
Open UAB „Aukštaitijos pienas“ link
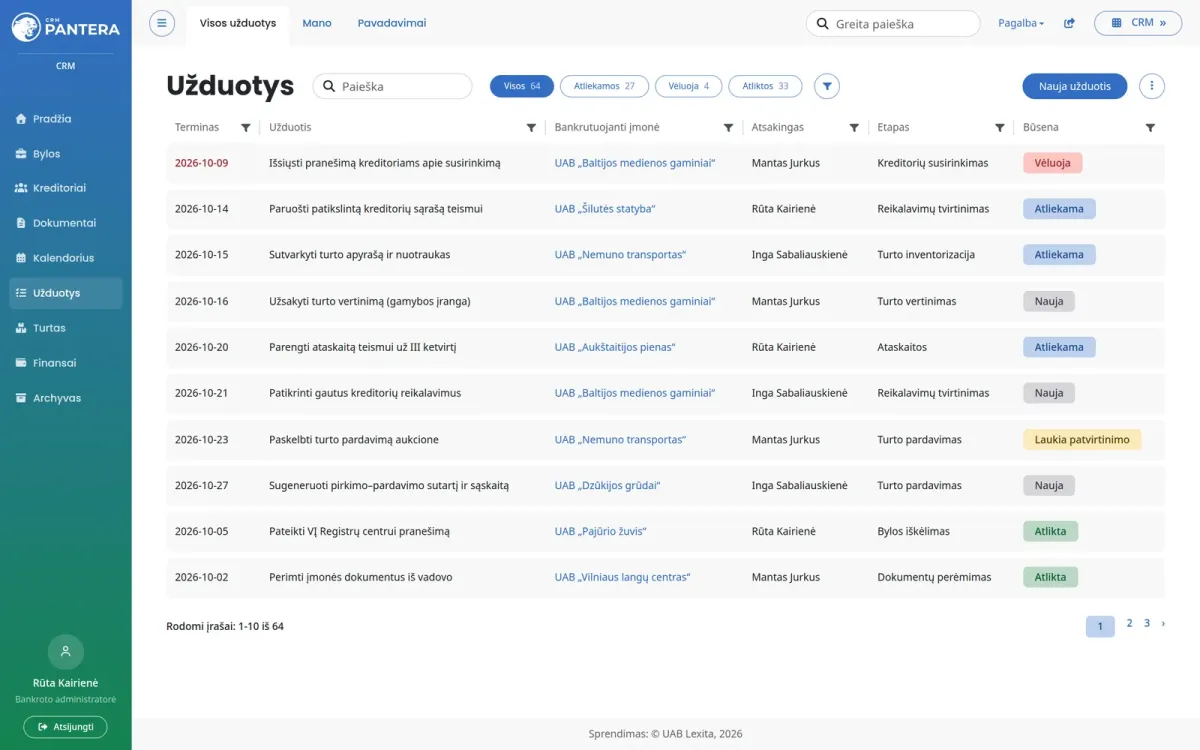[x=615, y=347]
